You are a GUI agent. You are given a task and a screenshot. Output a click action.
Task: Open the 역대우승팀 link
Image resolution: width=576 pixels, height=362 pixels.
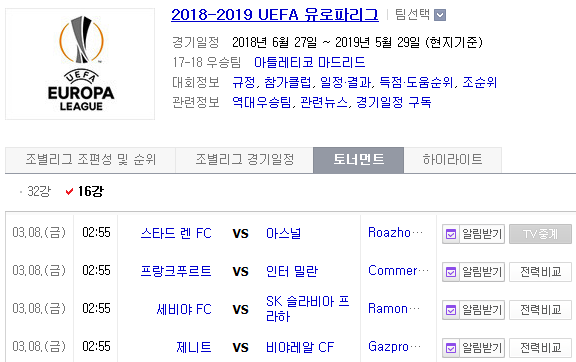point(262,102)
